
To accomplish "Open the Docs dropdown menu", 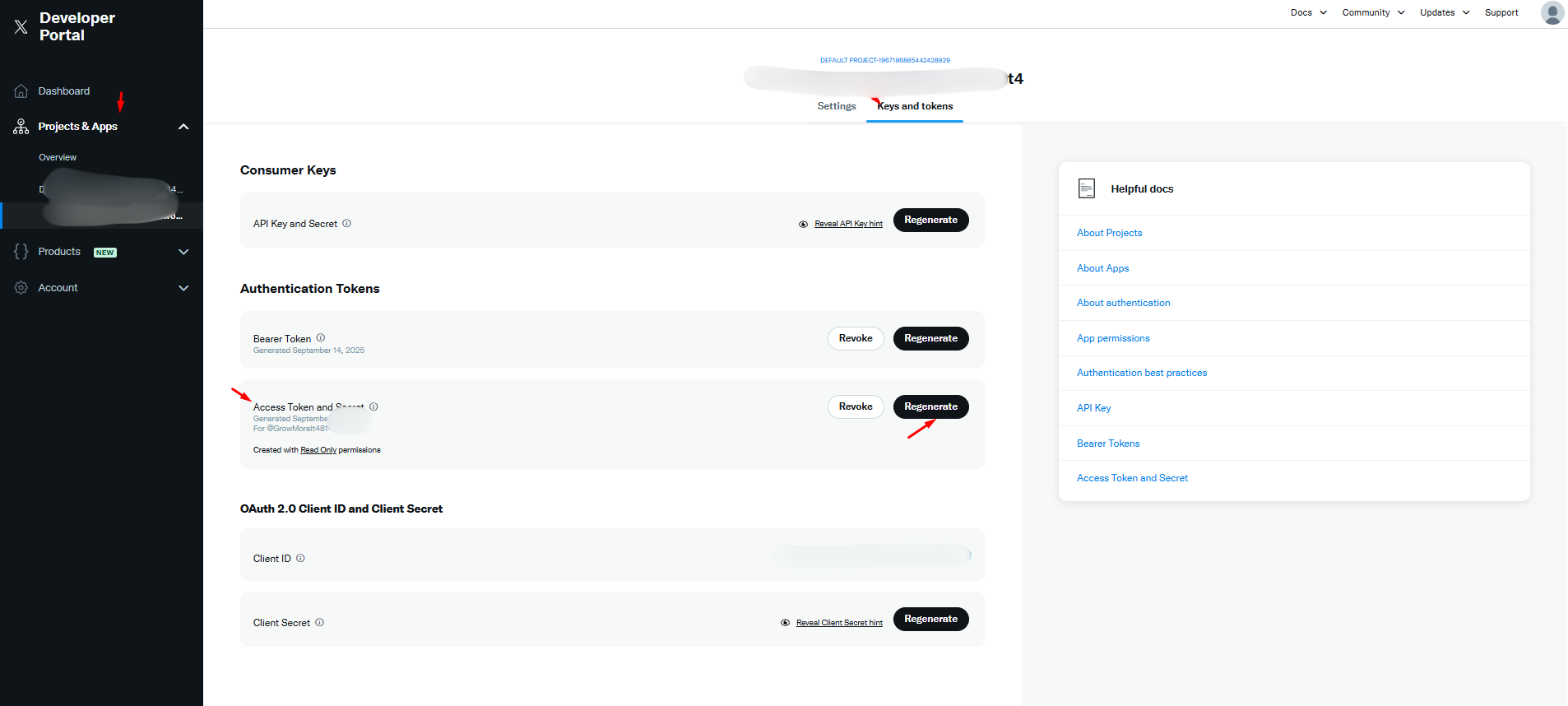I will 1308,12.
